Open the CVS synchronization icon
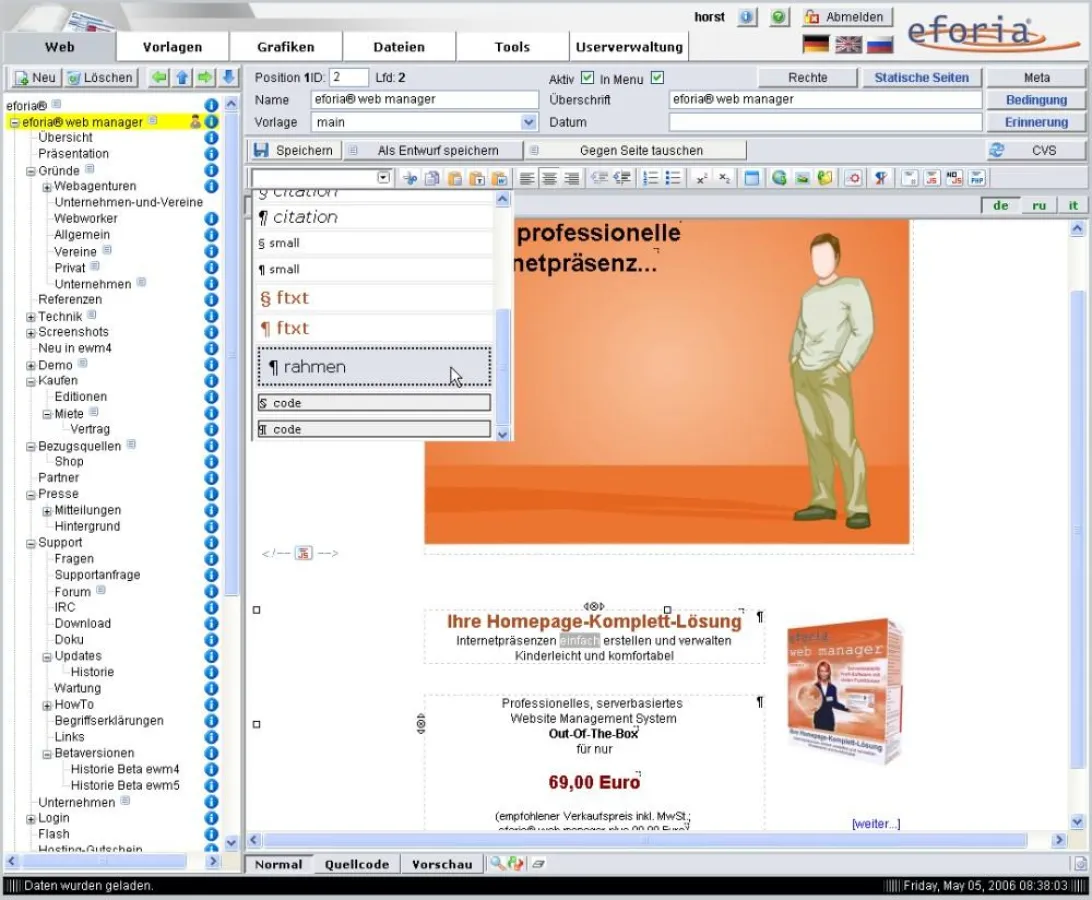This screenshot has height=900, width=1092. pos(996,149)
